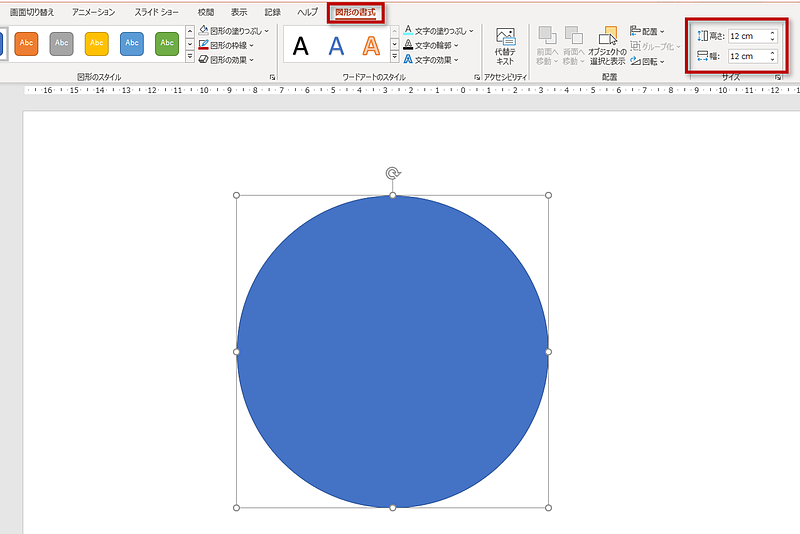Image resolution: width=800 pixels, height=534 pixels.
Task: Click the rotation handle above the circle
Action: 392,173
